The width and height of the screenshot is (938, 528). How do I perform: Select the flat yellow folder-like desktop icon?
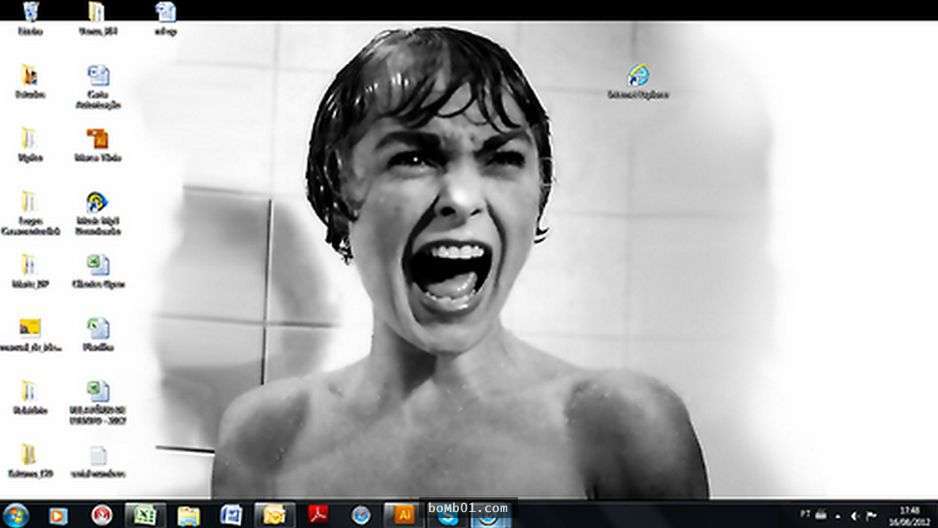[30, 335]
